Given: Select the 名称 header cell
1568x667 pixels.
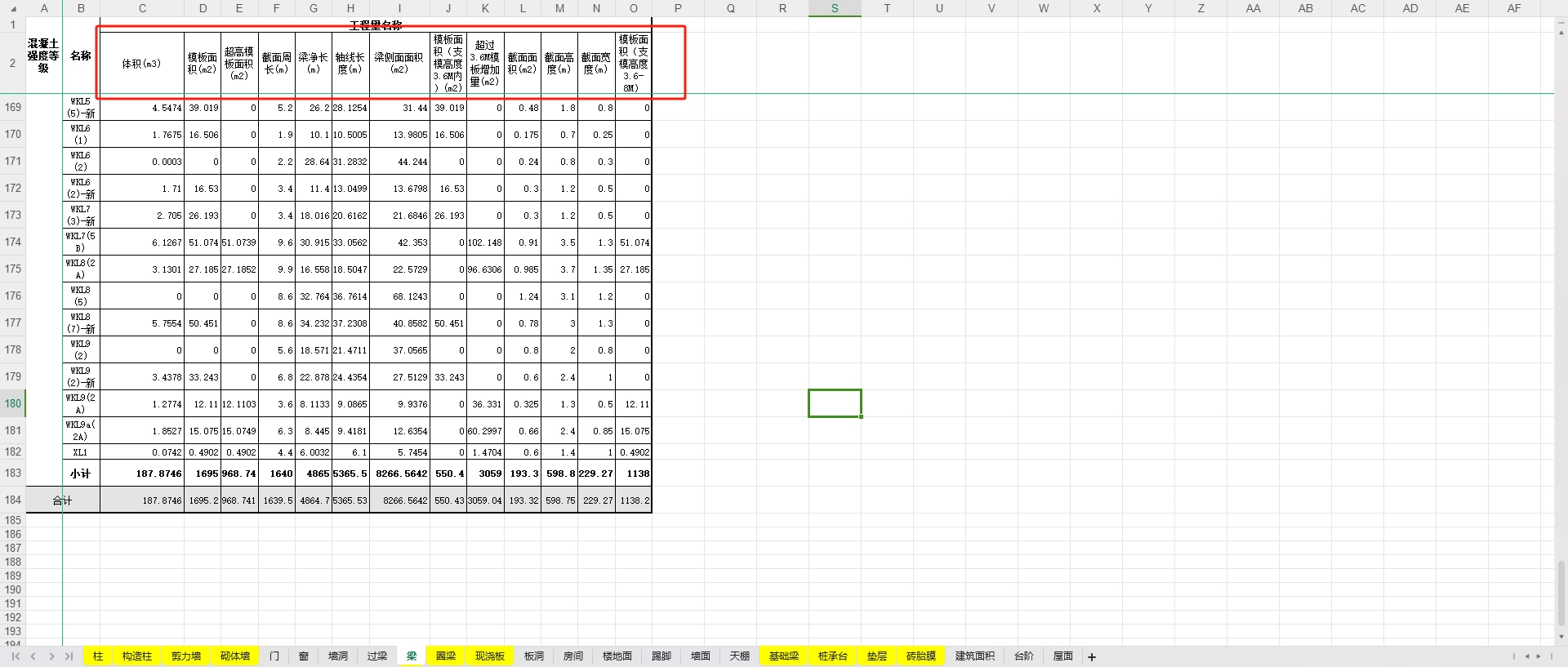Looking at the screenshot, I should click(81, 56).
